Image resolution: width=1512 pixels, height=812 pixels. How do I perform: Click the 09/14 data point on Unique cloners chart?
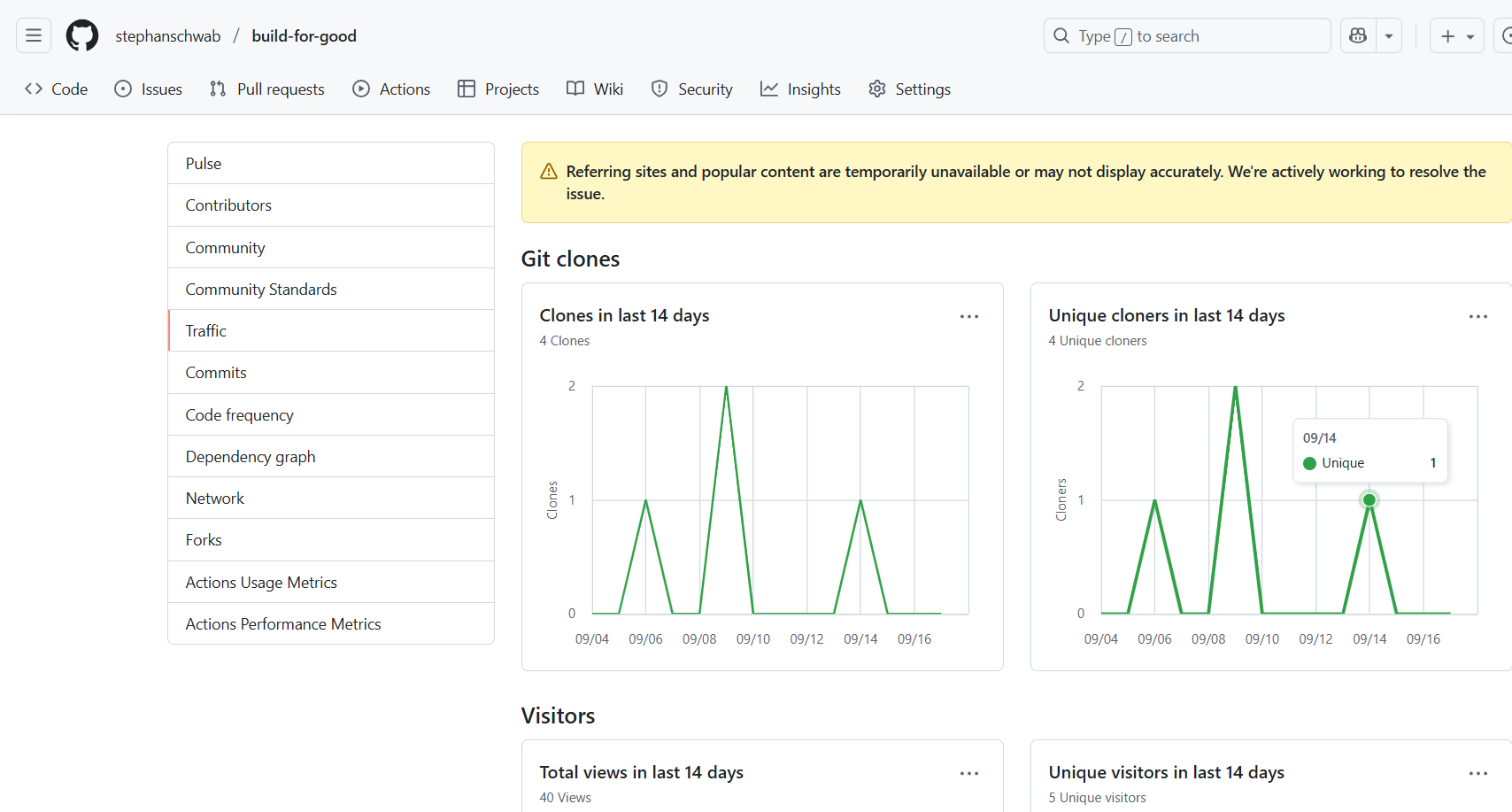pyautogui.click(x=1369, y=500)
